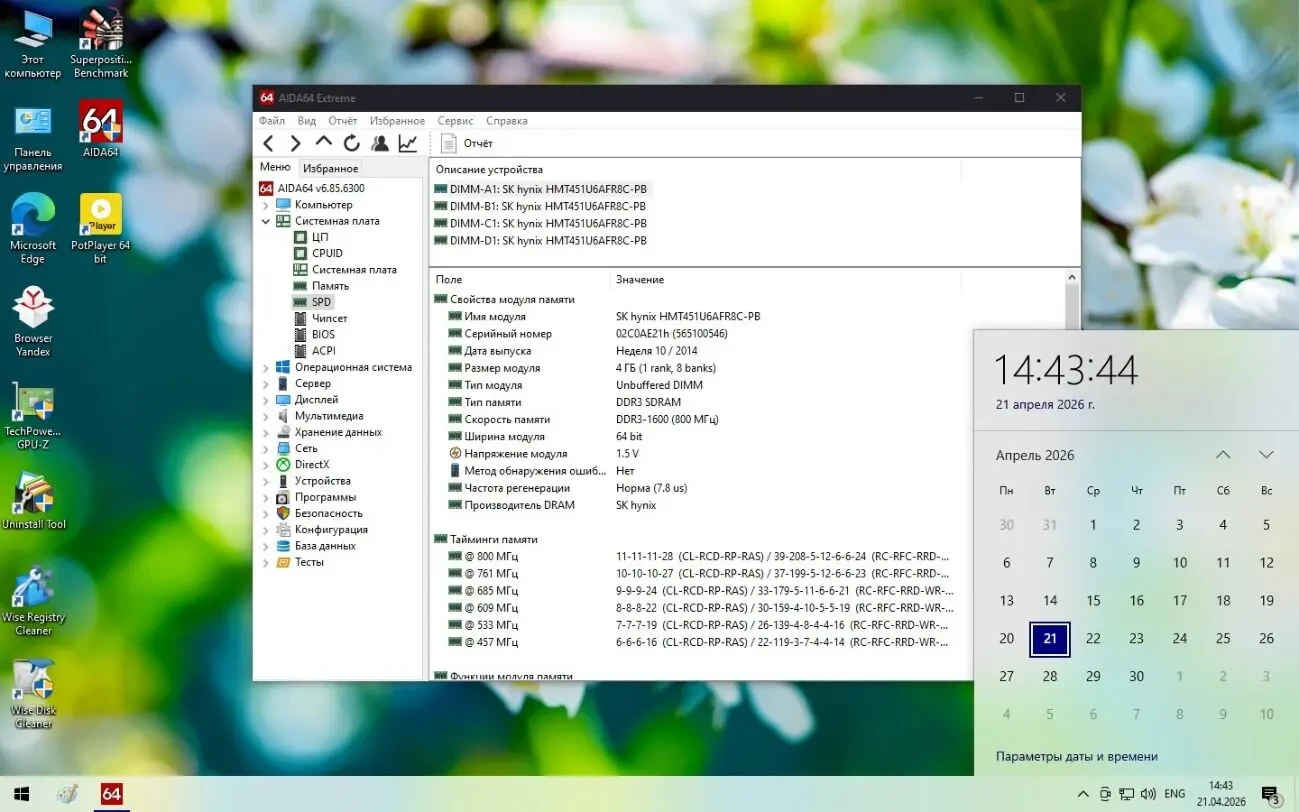Collapse the Системная плата tree node
The width and height of the screenshot is (1299, 812).
point(266,221)
